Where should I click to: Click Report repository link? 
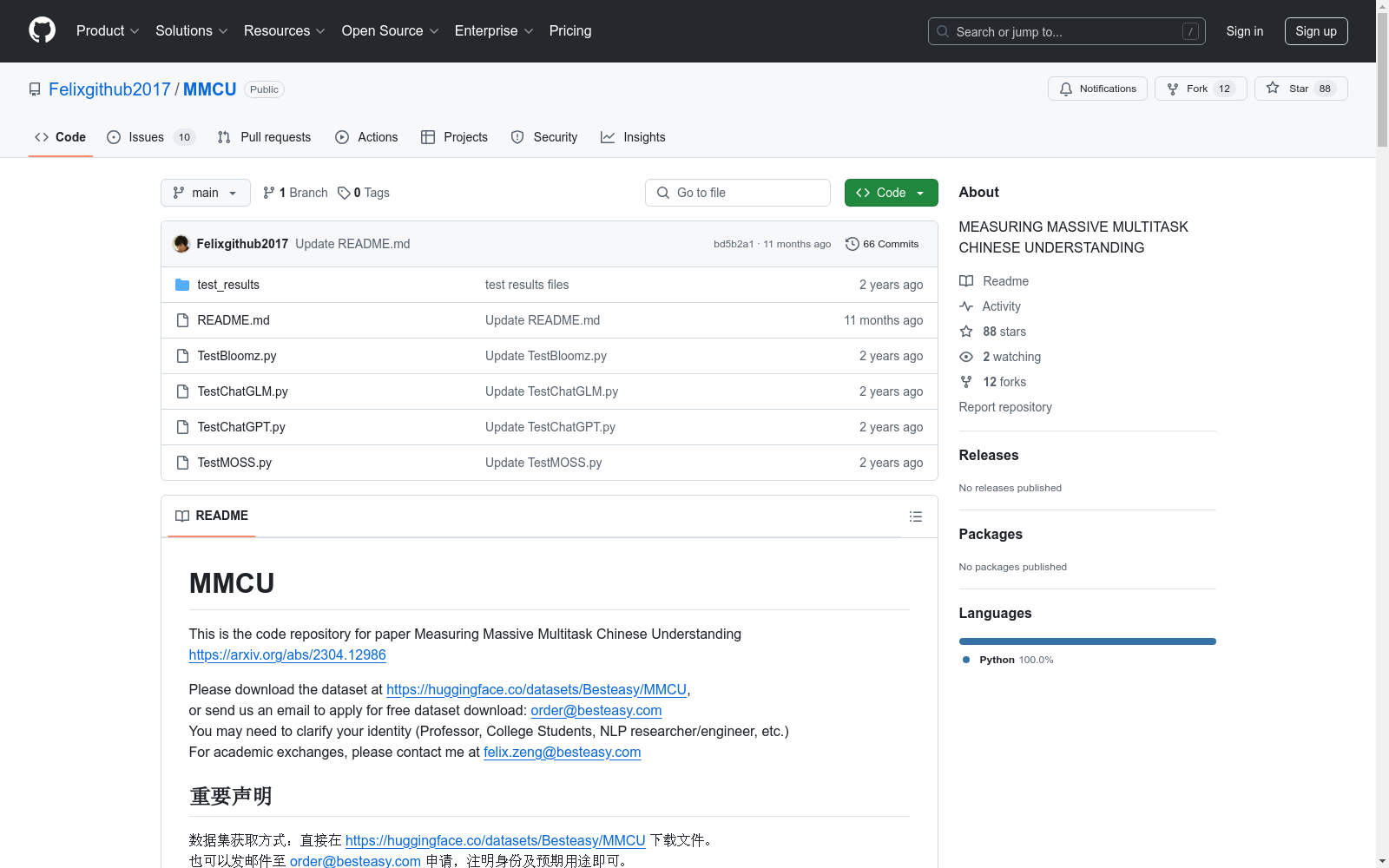tap(1005, 407)
